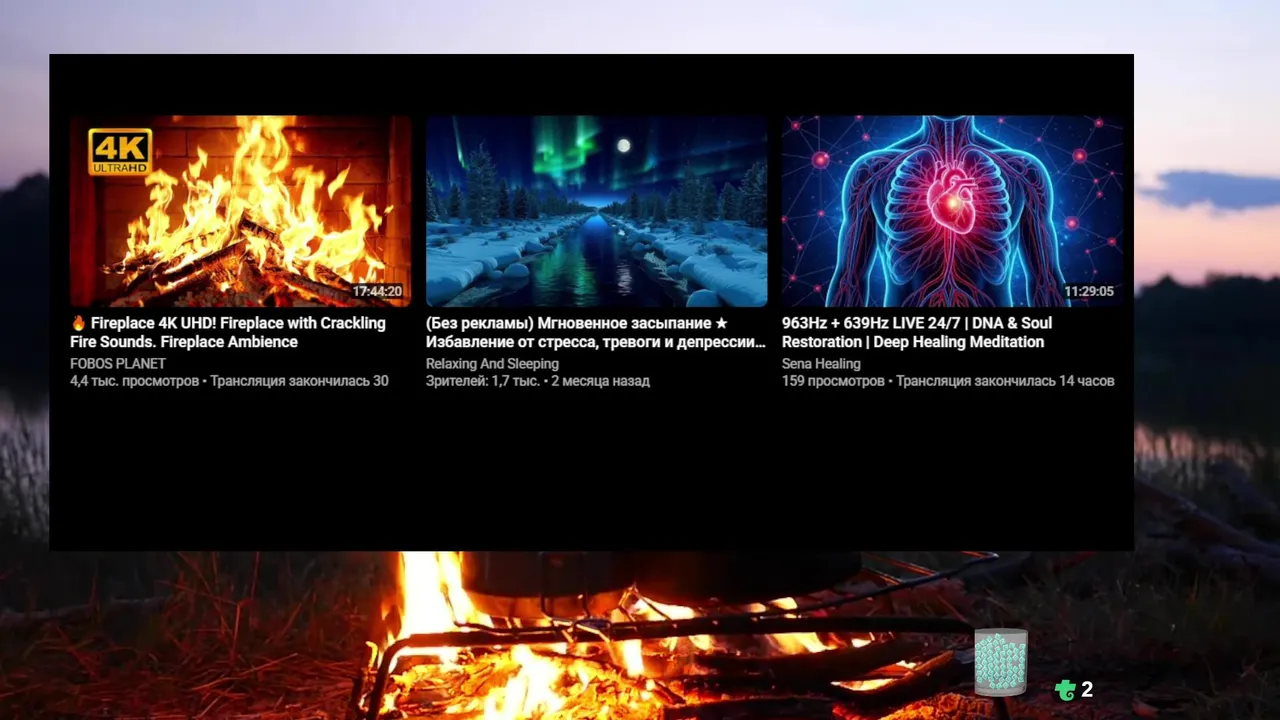Image resolution: width=1280 pixels, height=720 pixels.
Task: Click '4,4 тыс. просмотров' view count text
Action: [134, 381]
